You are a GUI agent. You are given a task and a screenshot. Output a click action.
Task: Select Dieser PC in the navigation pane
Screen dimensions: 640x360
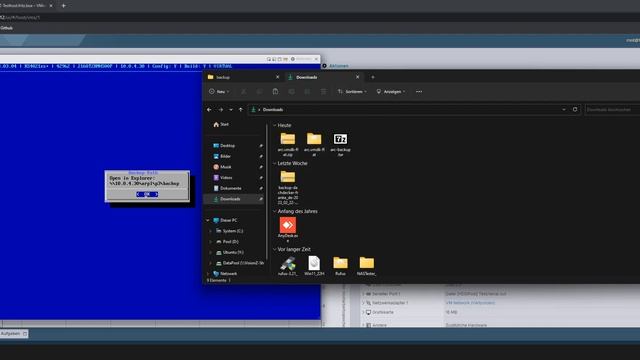point(225,220)
